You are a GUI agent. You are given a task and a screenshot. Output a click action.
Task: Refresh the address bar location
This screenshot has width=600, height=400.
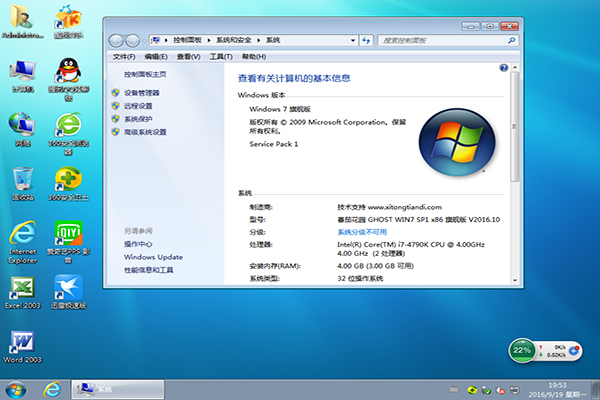point(366,40)
